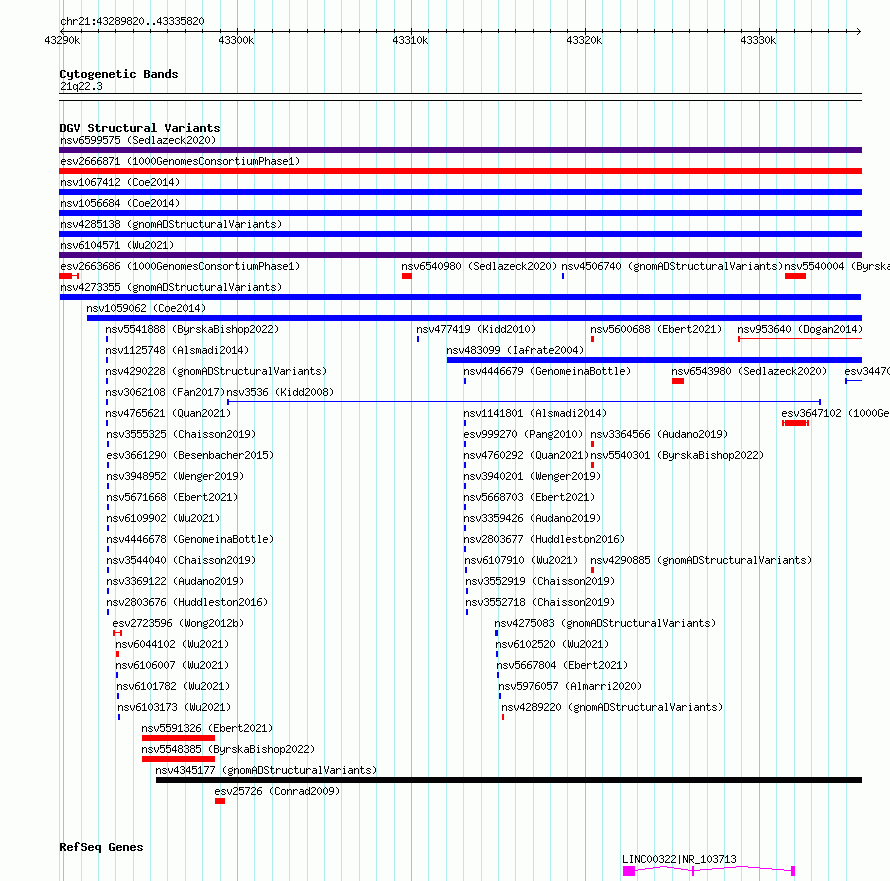
Task: Open nsv5541888 (ByrskaBishop2022) label
Action: (192, 329)
